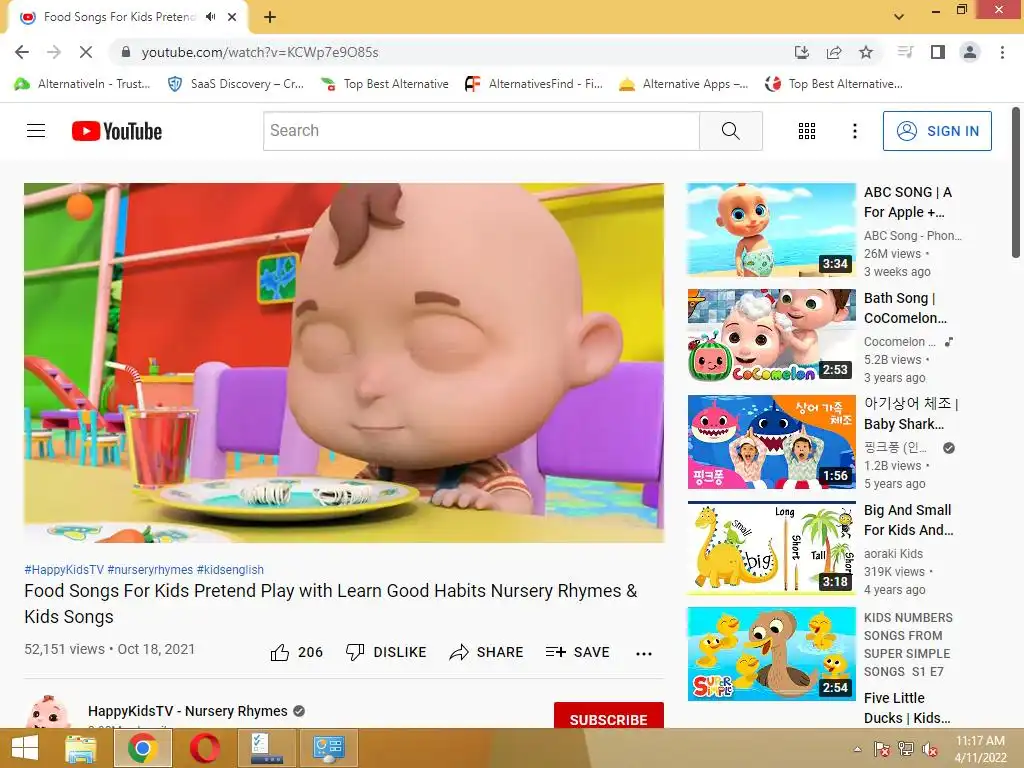Open the YouTube apps grid
This screenshot has width=1024, height=768.
point(807,131)
